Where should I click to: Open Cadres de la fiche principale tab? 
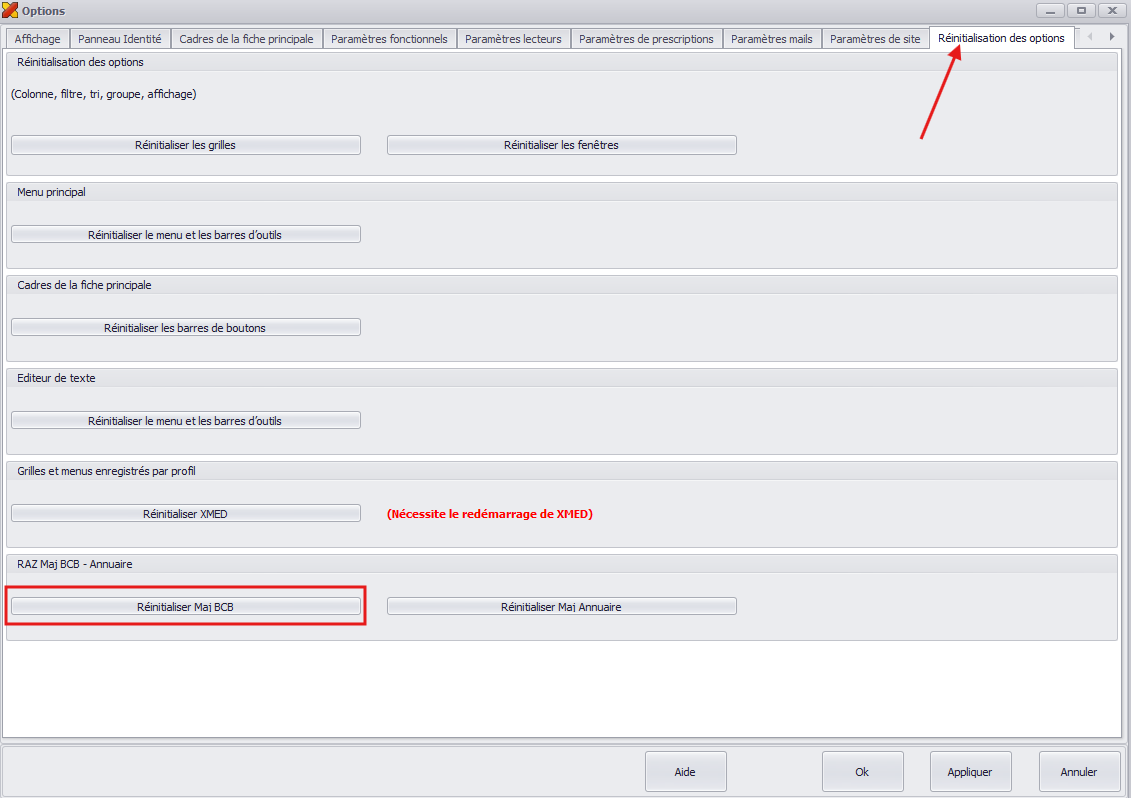coord(247,39)
